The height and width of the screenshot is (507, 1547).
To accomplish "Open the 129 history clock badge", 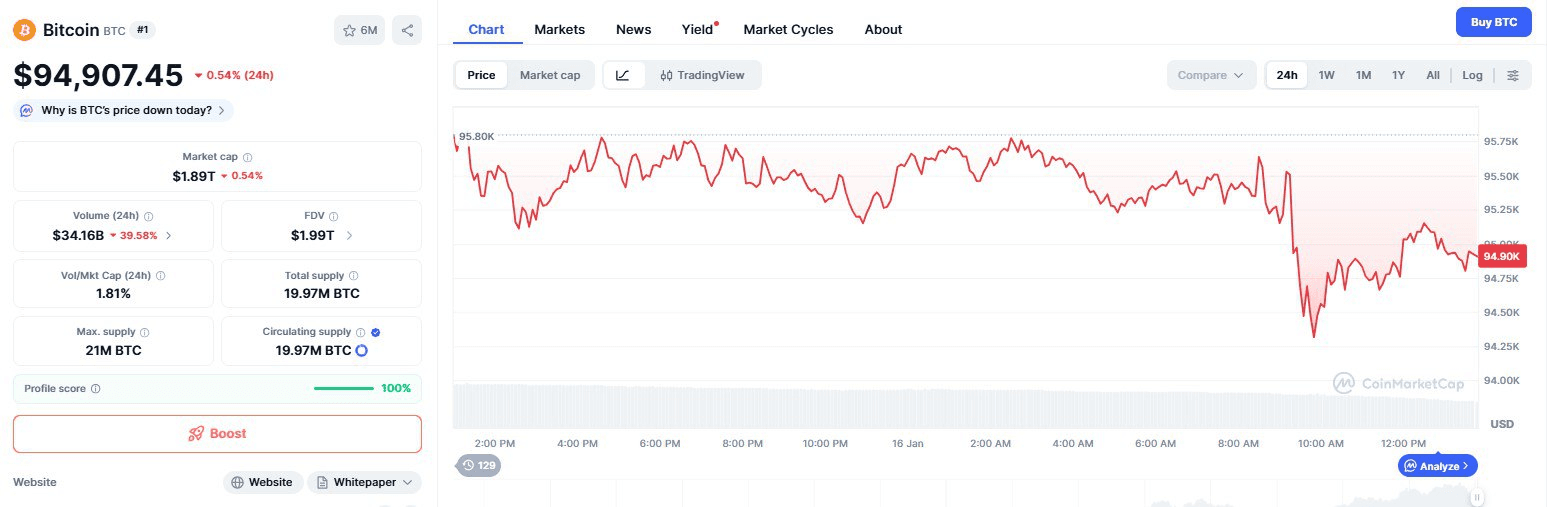I will pos(478,465).
